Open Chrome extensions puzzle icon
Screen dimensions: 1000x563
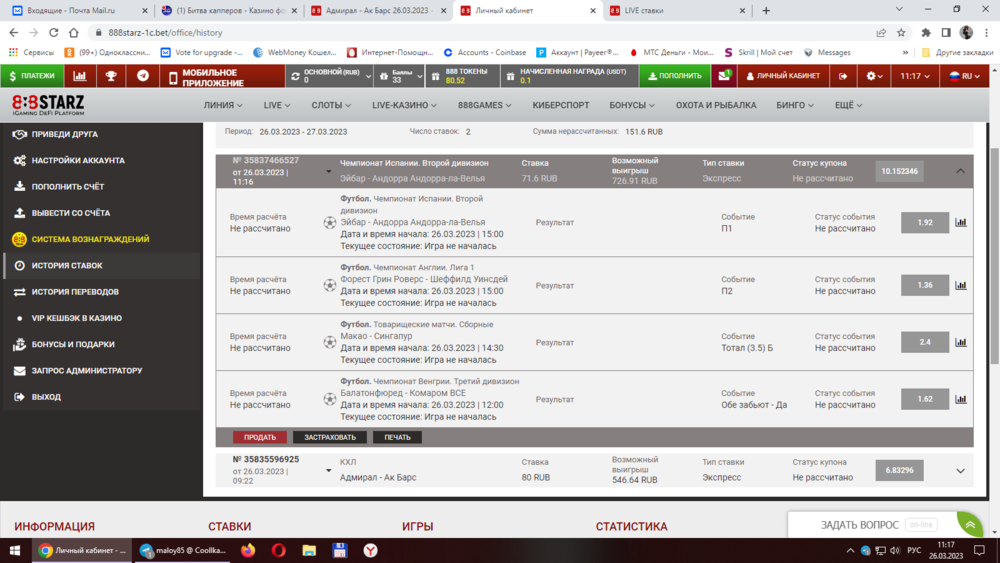point(926,33)
